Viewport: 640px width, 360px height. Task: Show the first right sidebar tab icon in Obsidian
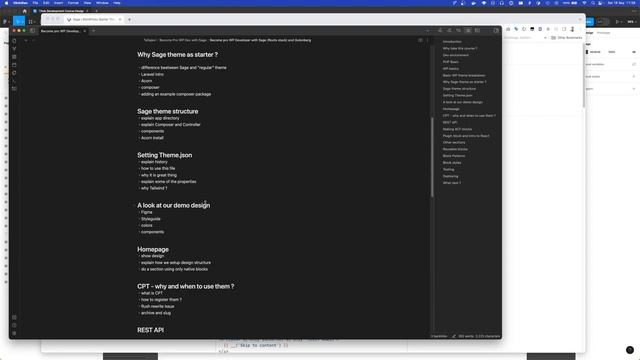click(440, 31)
